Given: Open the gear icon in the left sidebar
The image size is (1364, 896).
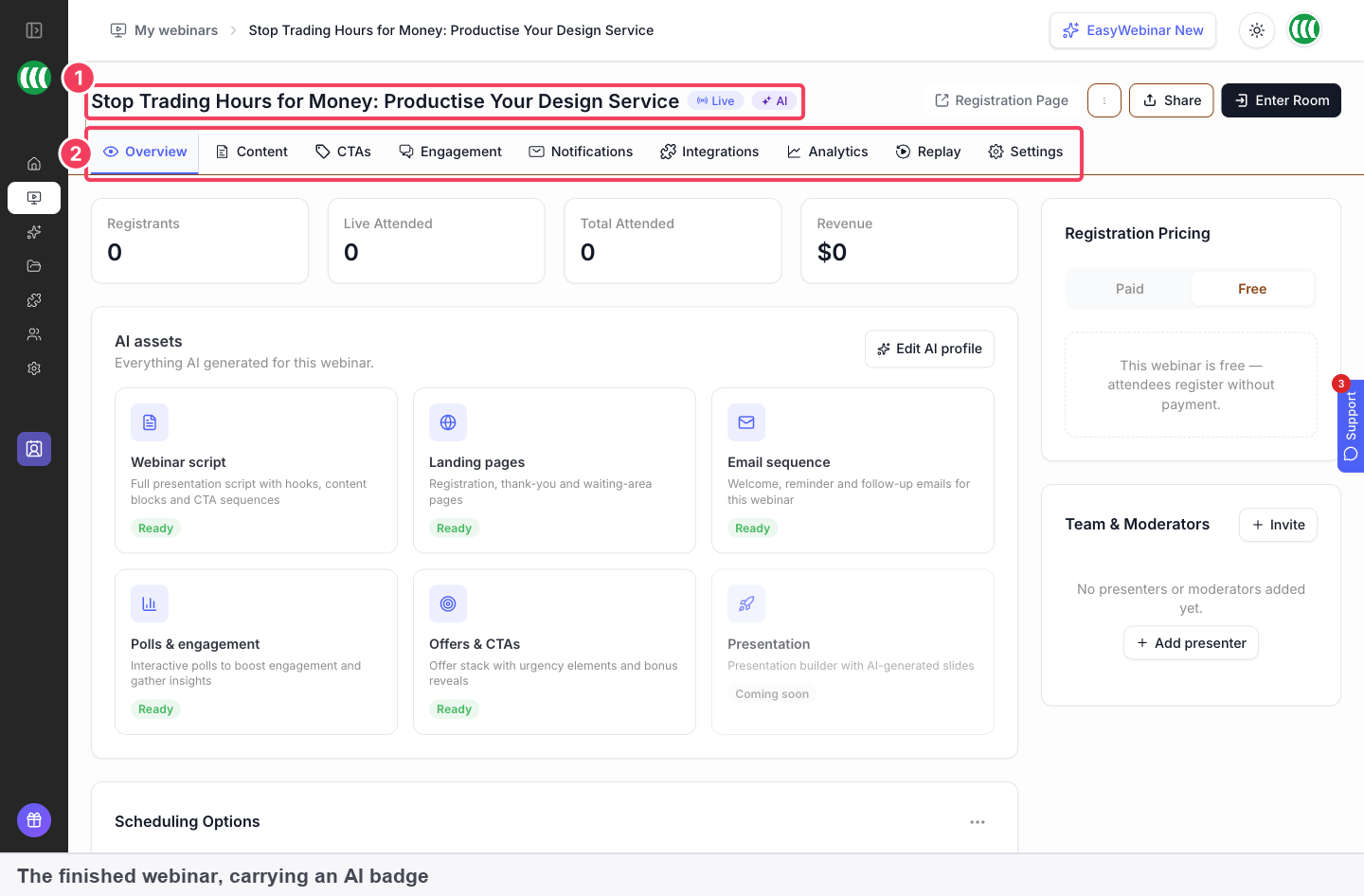Looking at the screenshot, I should [x=34, y=368].
